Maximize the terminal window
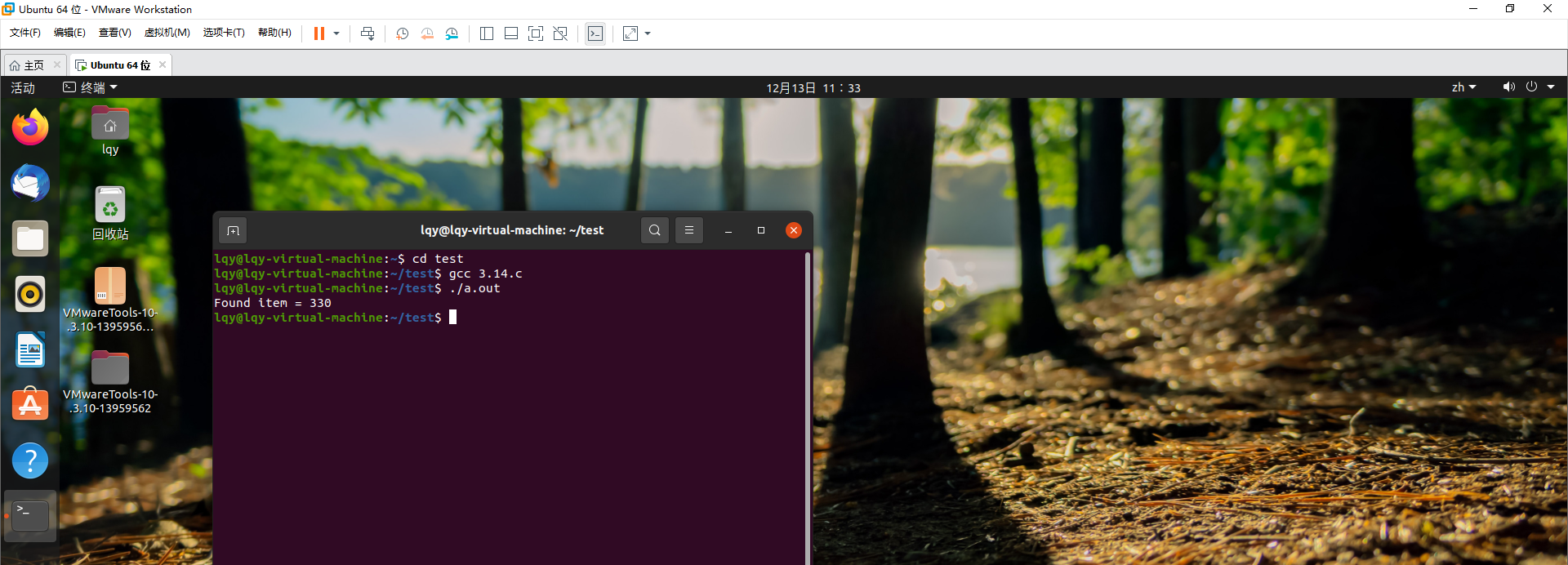This screenshot has width=1568, height=565. 761,230
